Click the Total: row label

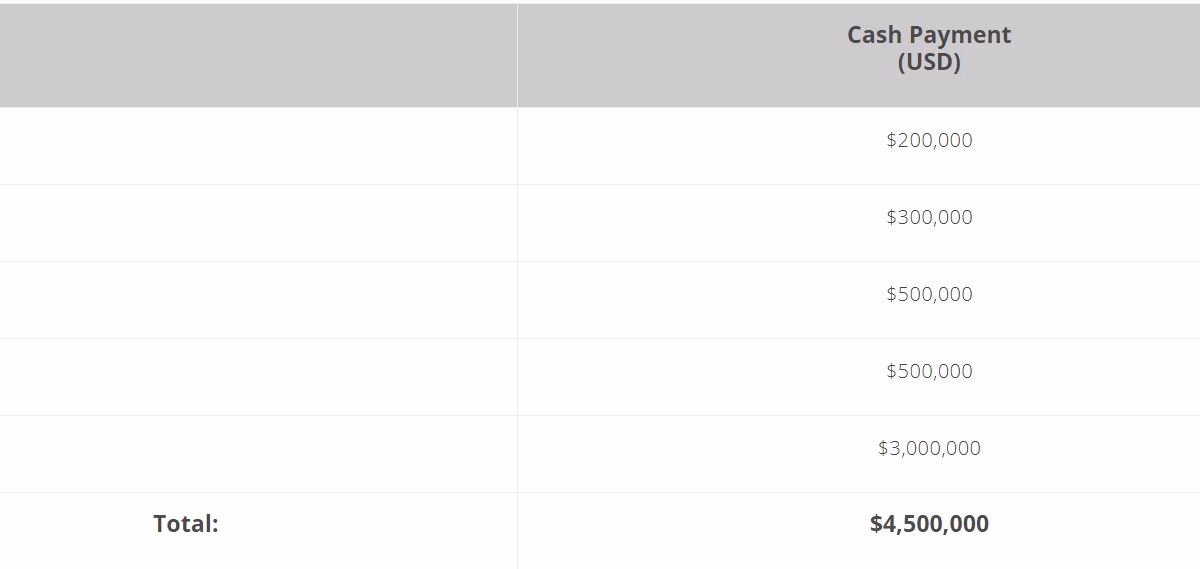(186, 524)
